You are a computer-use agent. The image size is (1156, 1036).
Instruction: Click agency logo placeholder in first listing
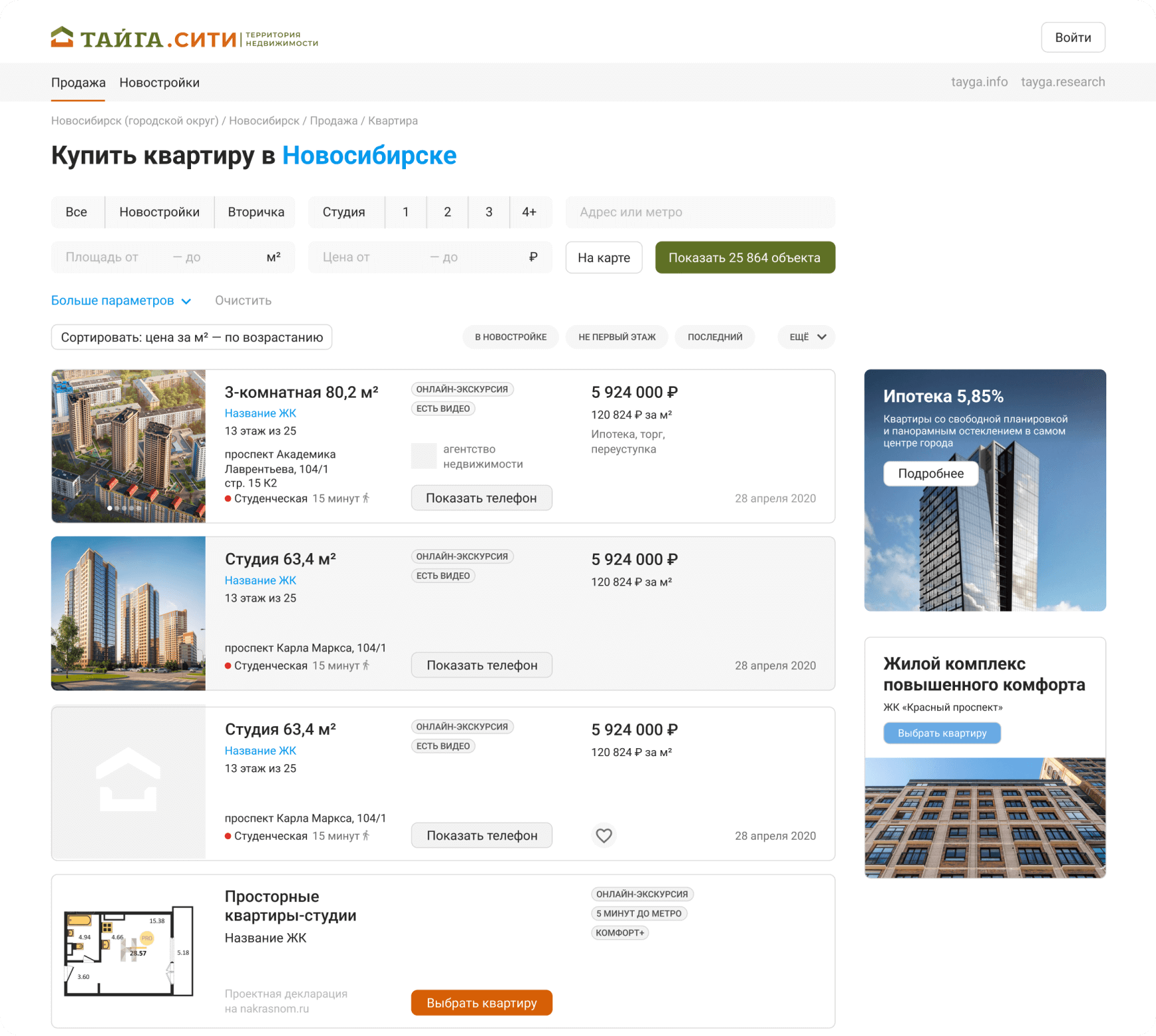424,456
